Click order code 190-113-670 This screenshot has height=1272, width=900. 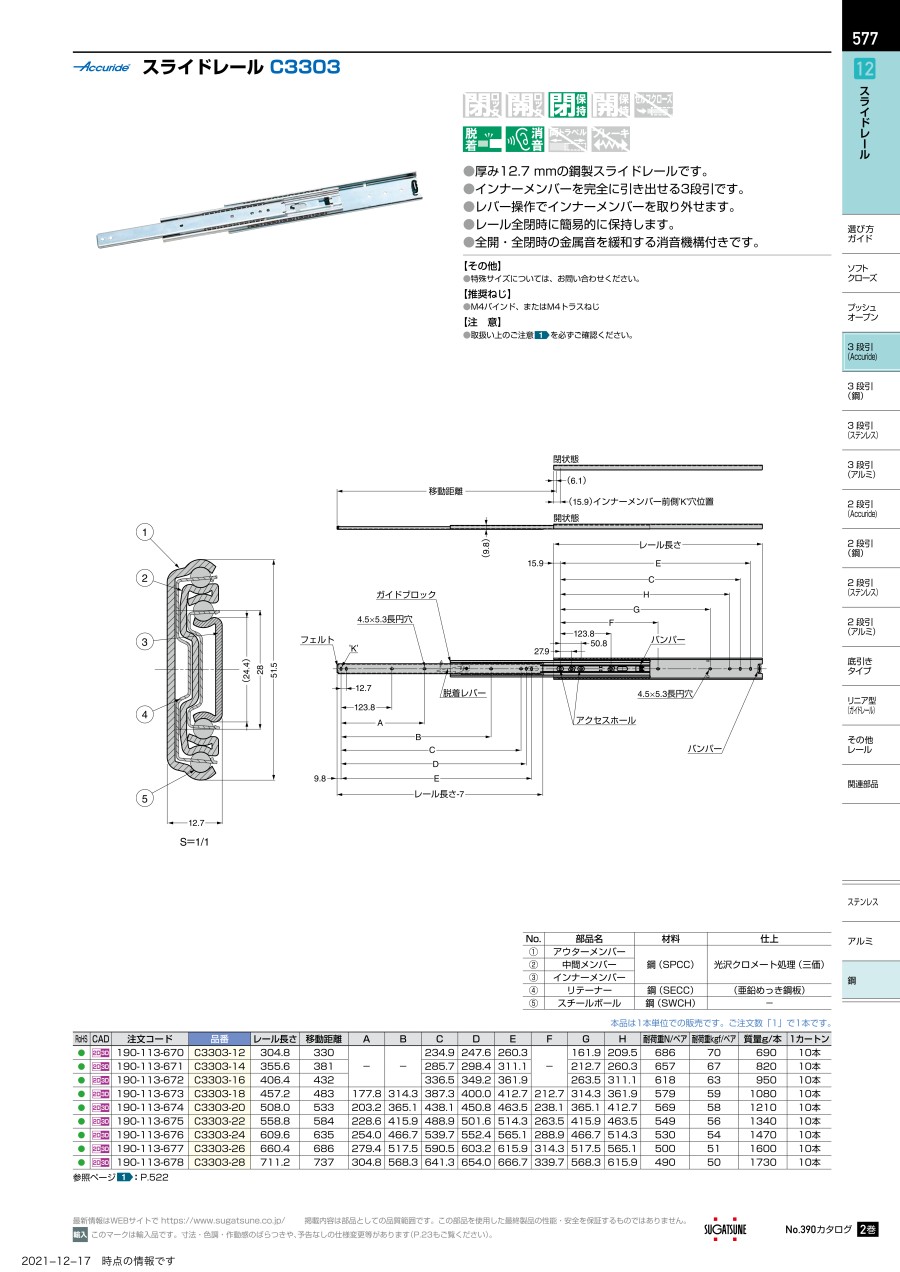tap(150, 1053)
